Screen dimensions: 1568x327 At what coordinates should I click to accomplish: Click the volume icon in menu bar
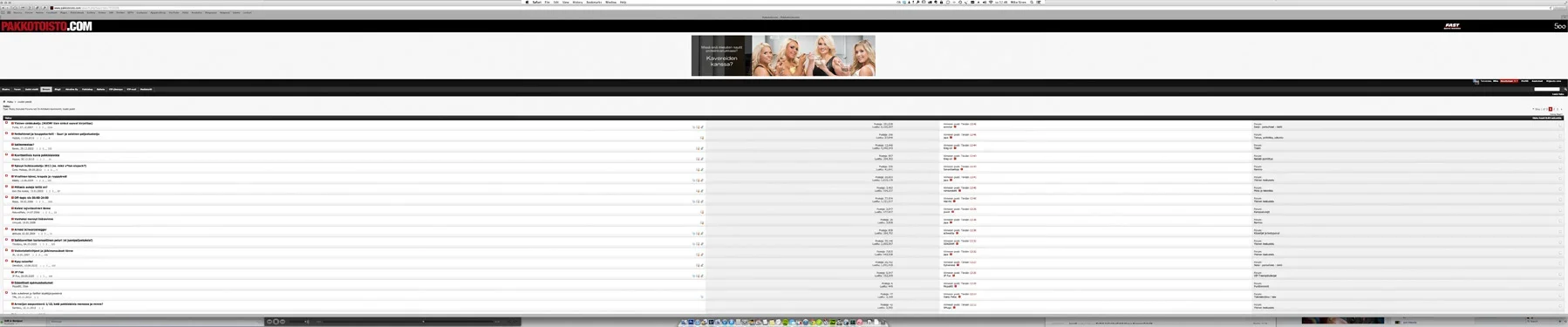[x=984, y=2]
